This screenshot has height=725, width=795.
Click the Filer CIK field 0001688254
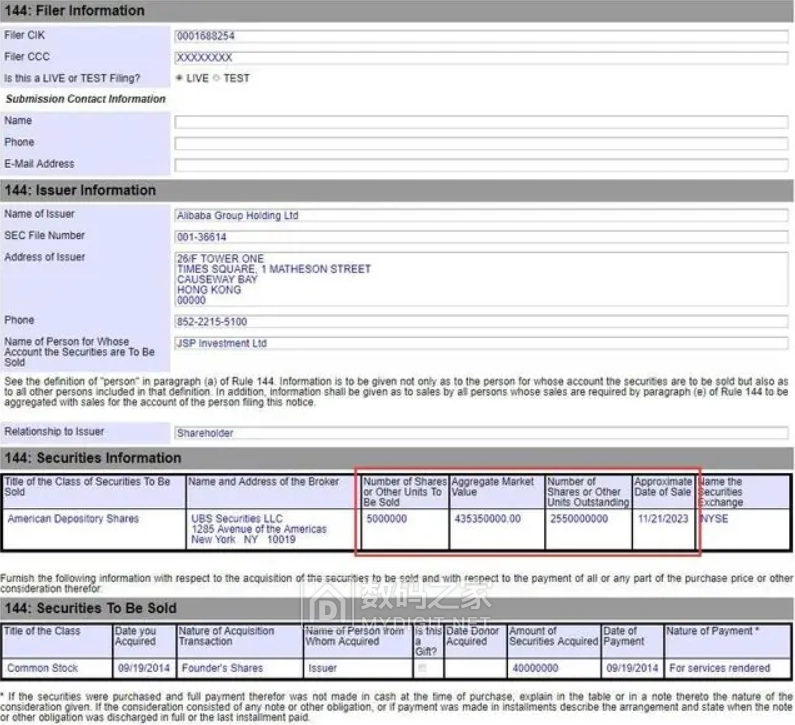pyautogui.click(x=481, y=36)
